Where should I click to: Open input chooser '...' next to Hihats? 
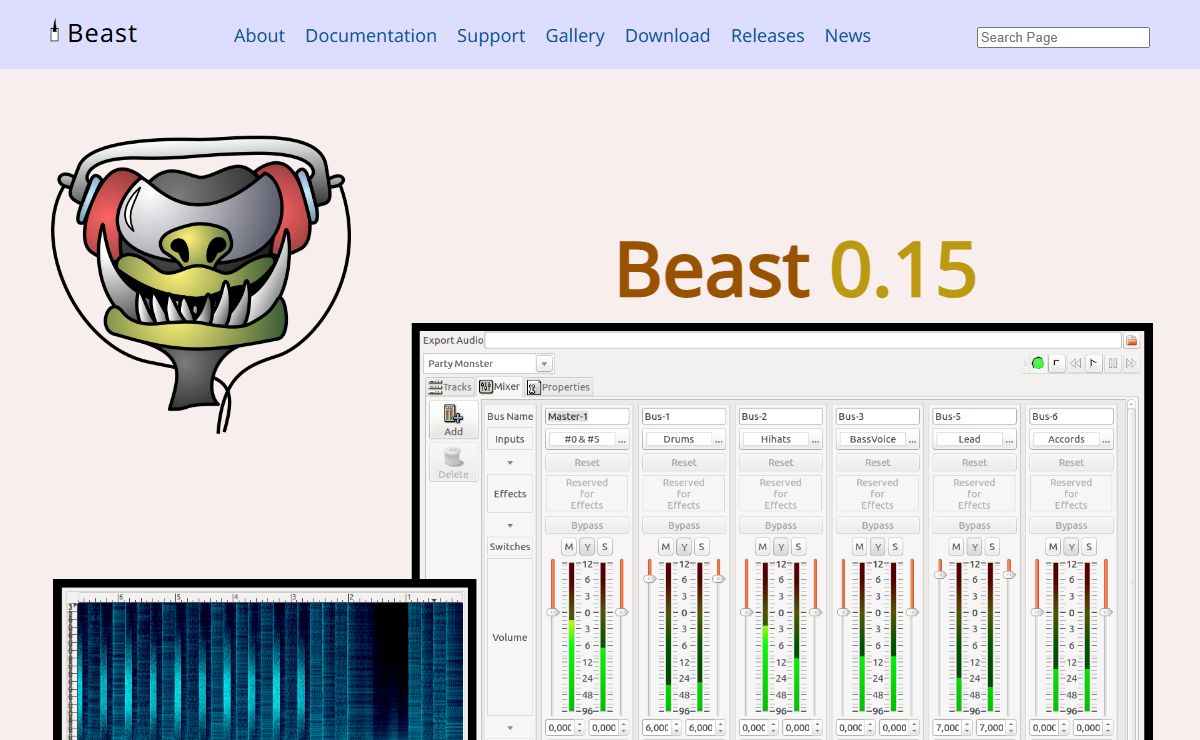[816, 439]
